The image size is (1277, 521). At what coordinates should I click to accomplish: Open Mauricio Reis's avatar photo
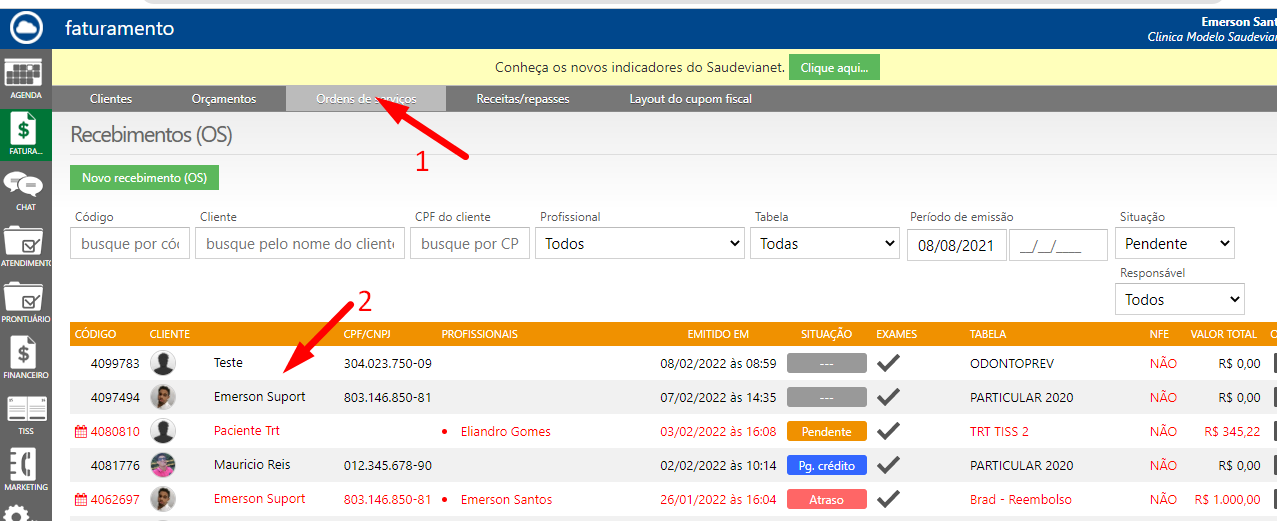pos(163,465)
